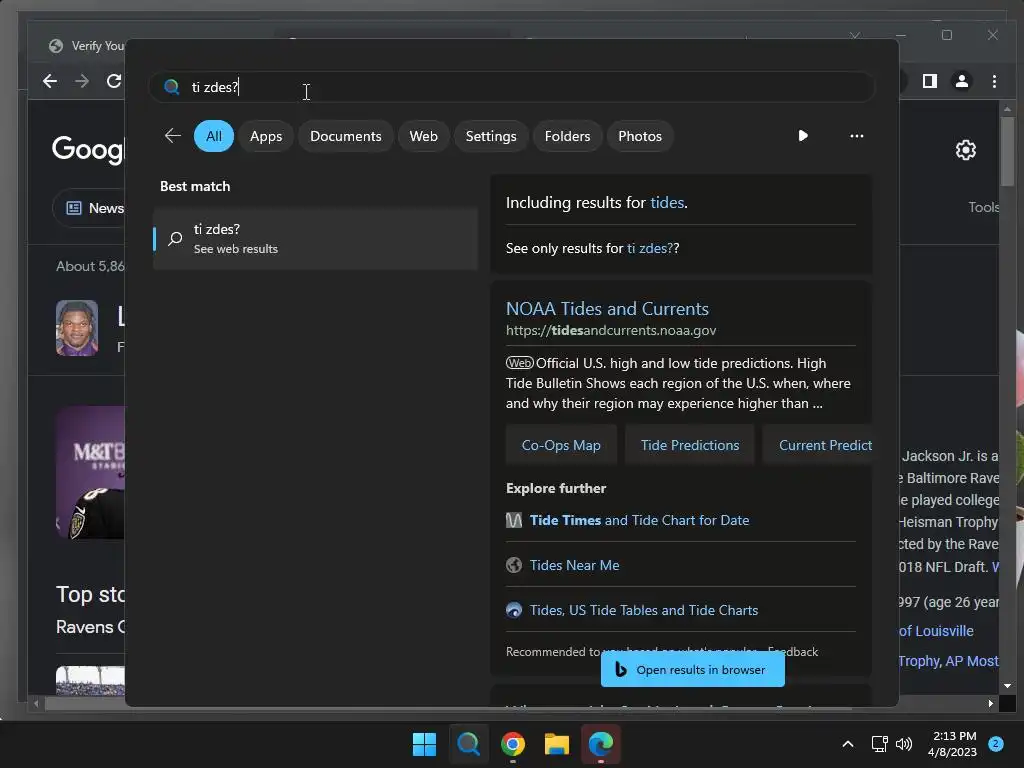Switch to the Folders filter tab
The image size is (1024, 768).
click(567, 136)
